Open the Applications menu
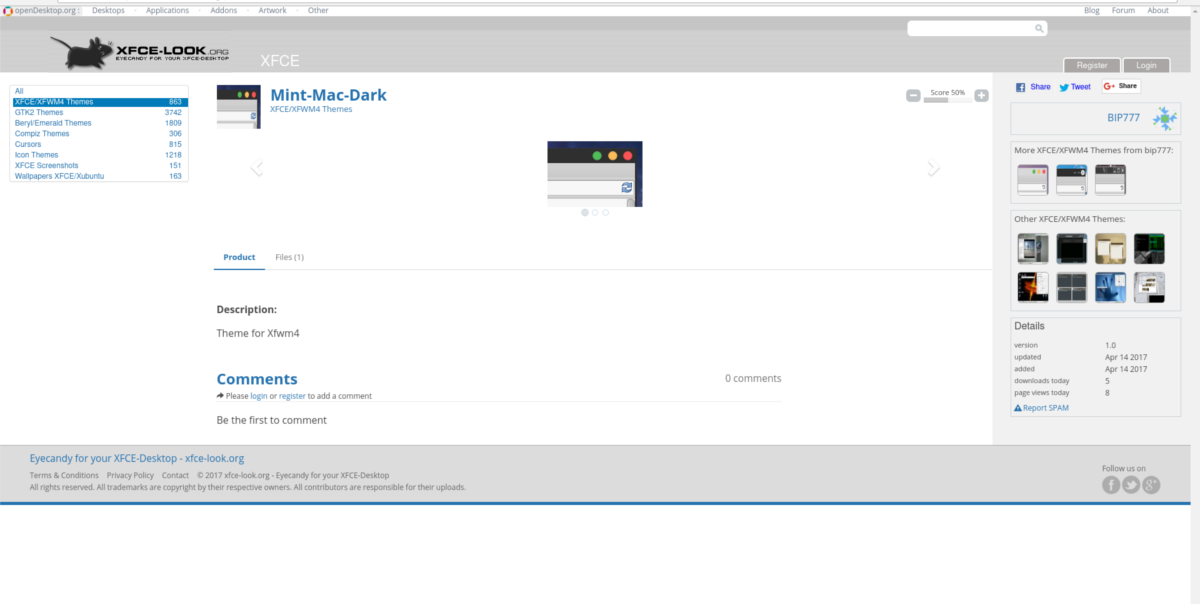Viewport: 1200px width, 604px height. pyautogui.click(x=167, y=10)
